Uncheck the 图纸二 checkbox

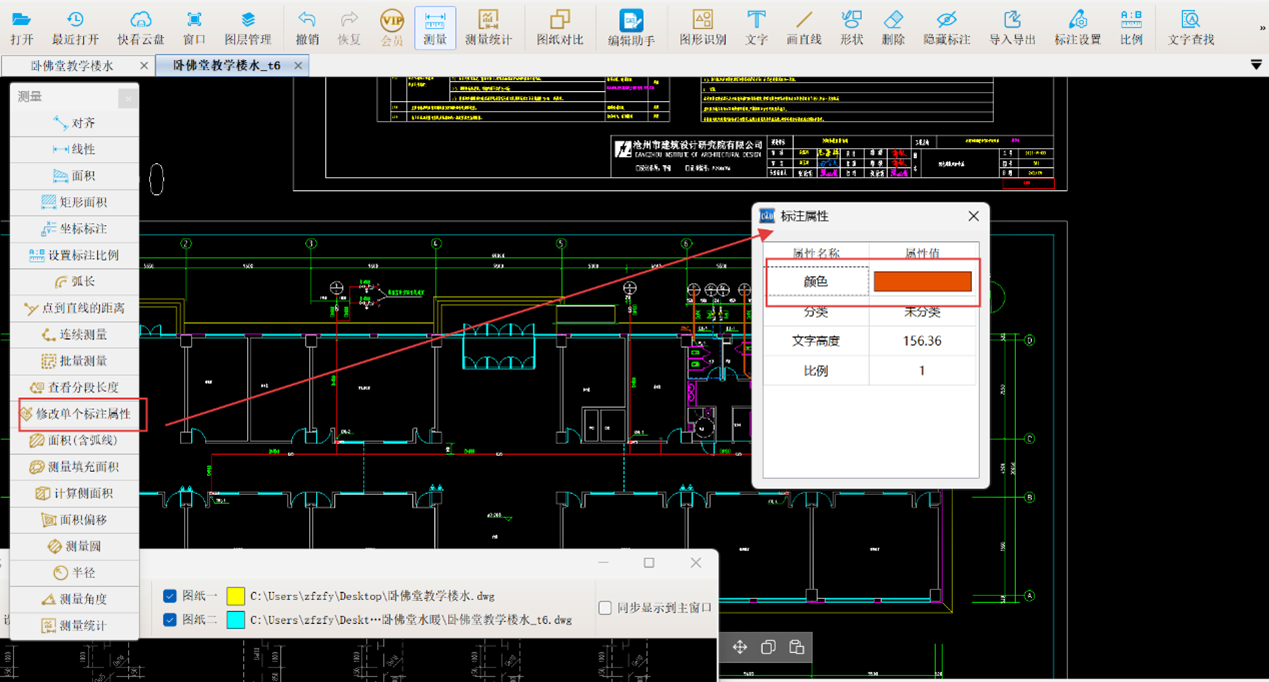(170, 620)
